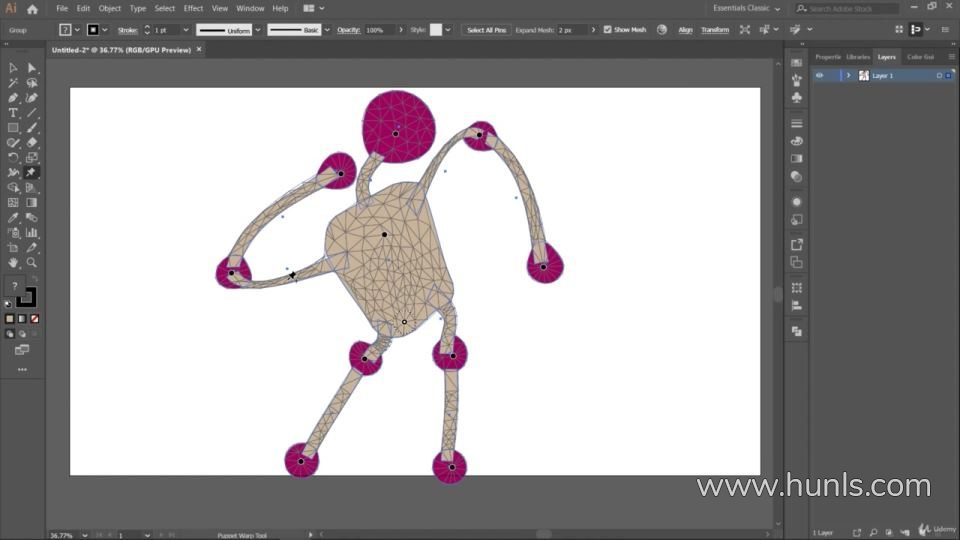Click the Select All Pins button
The image size is (960, 540).
pos(489,30)
